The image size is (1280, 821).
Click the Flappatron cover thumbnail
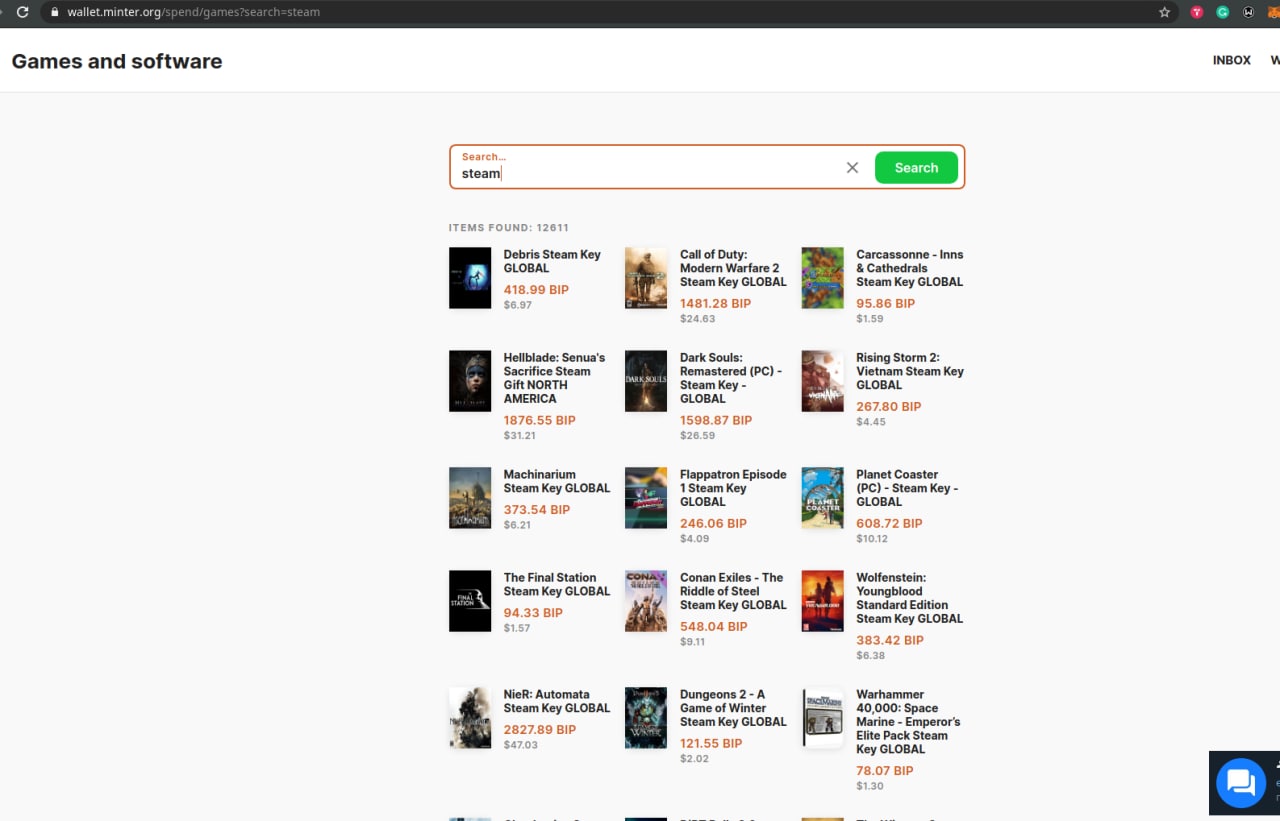pyautogui.click(x=646, y=498)
